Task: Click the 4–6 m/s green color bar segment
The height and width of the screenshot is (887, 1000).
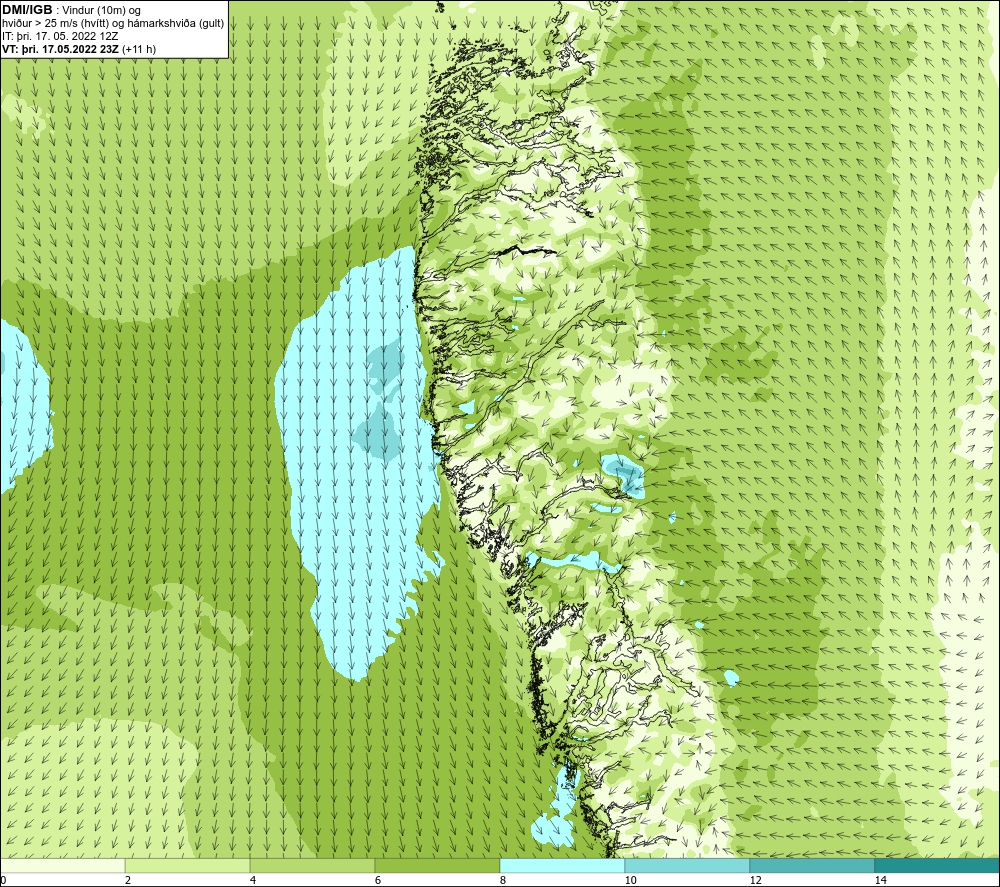Action: click(x=312, y=865)
